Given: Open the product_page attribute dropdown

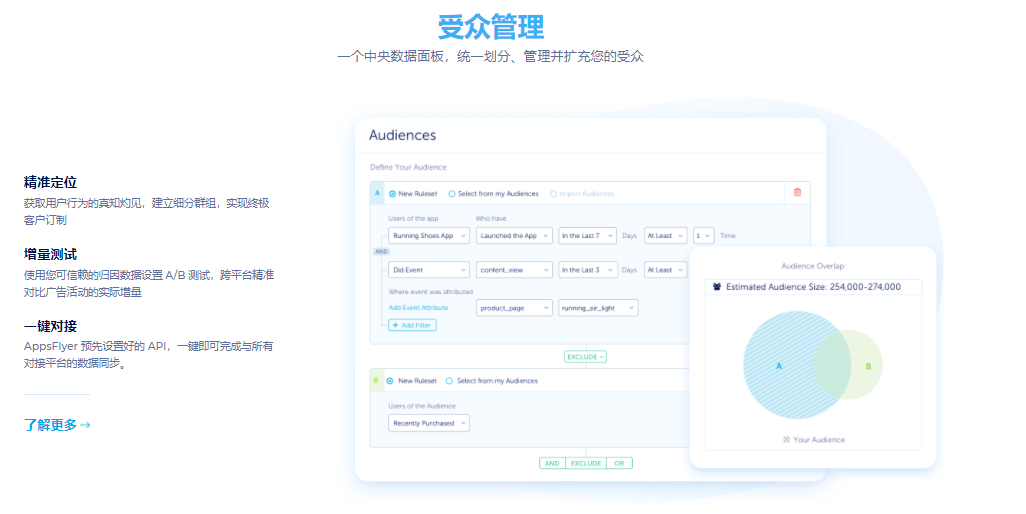Looking at the screenshot, I should (514, 308).
